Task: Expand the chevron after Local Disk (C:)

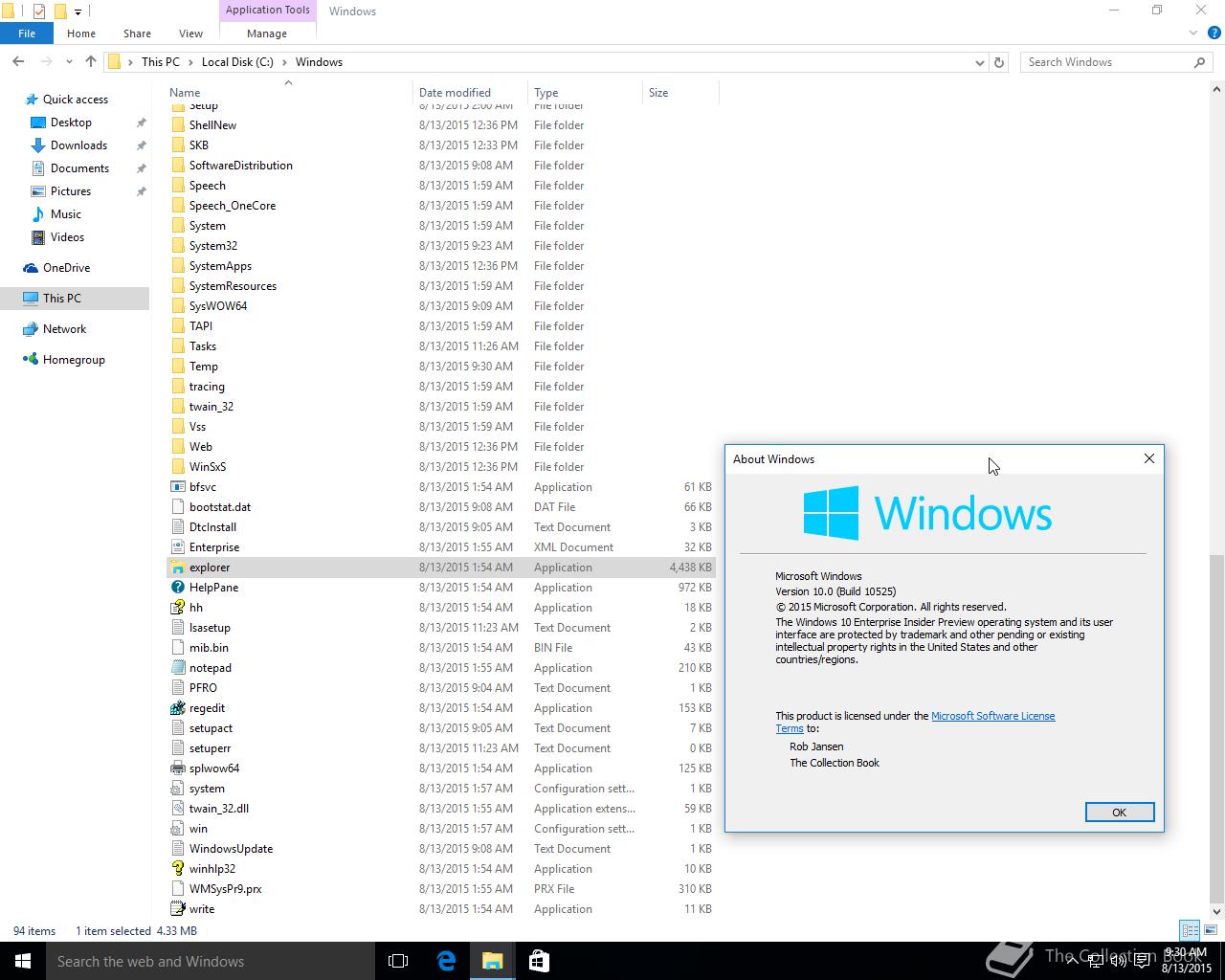Action: coord(284,62)
